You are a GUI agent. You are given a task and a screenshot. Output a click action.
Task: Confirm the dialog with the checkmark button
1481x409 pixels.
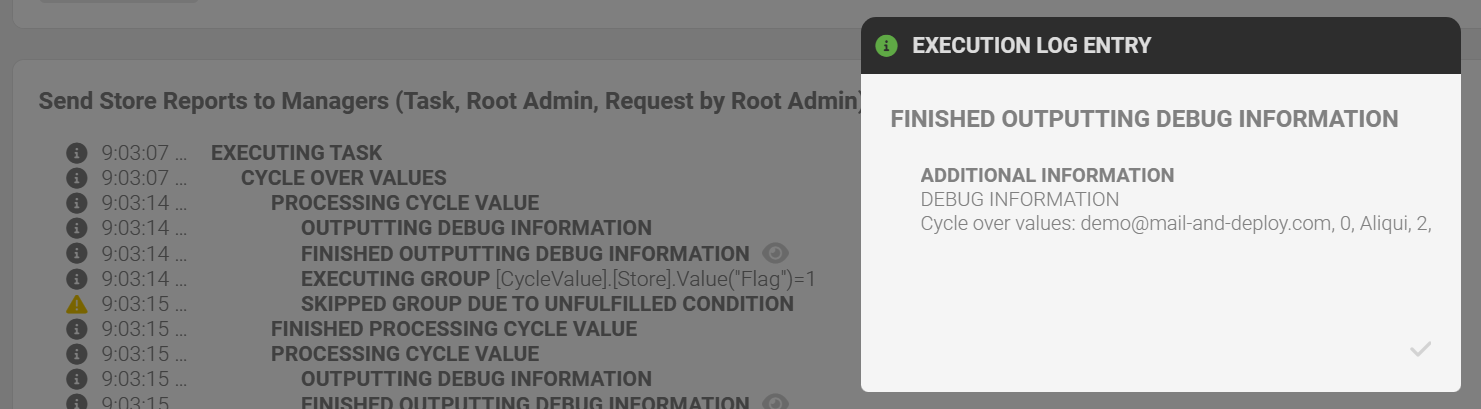[x=1420, y=349]
